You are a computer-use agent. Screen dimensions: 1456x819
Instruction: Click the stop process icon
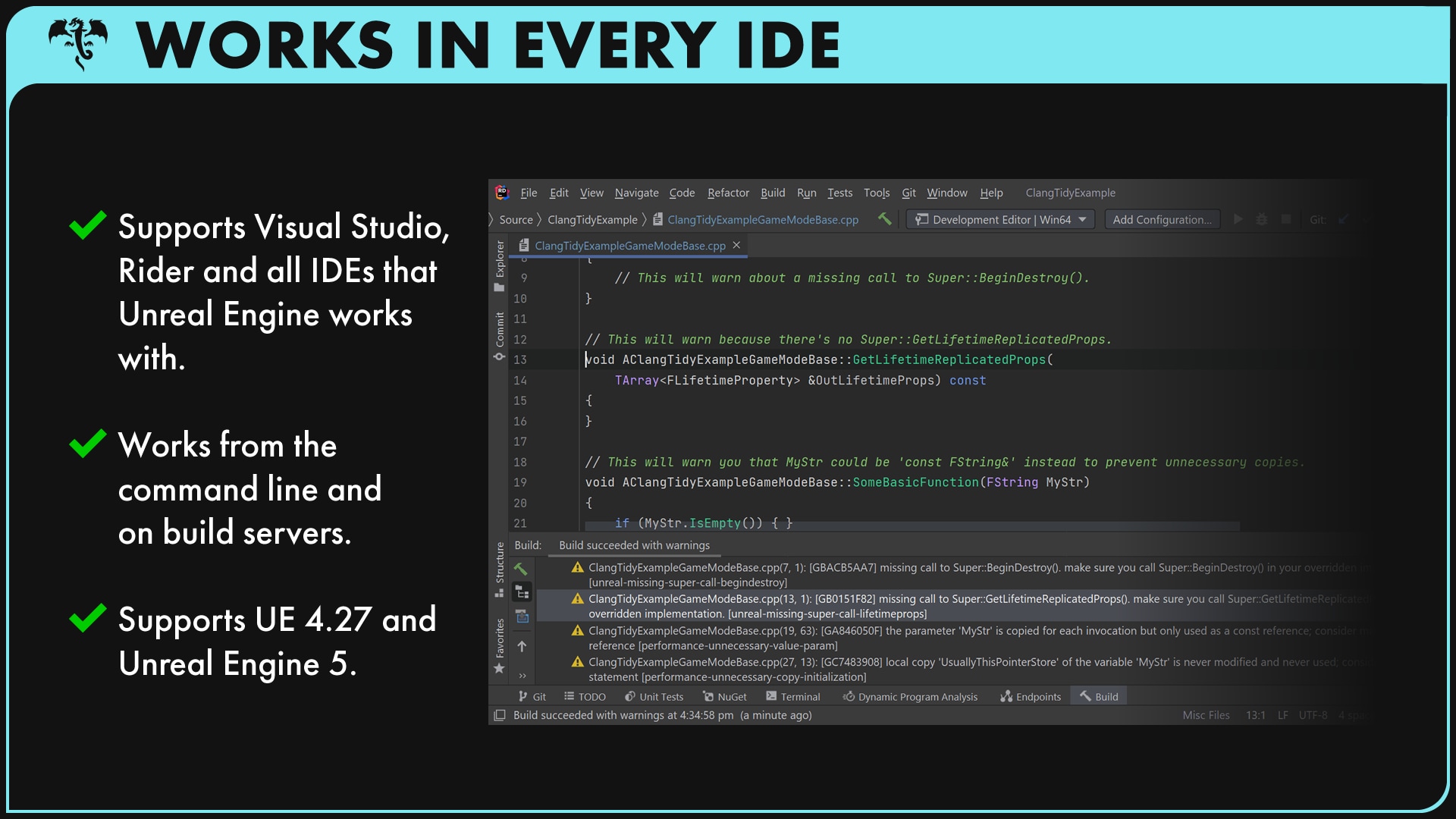pos(1287,219)
